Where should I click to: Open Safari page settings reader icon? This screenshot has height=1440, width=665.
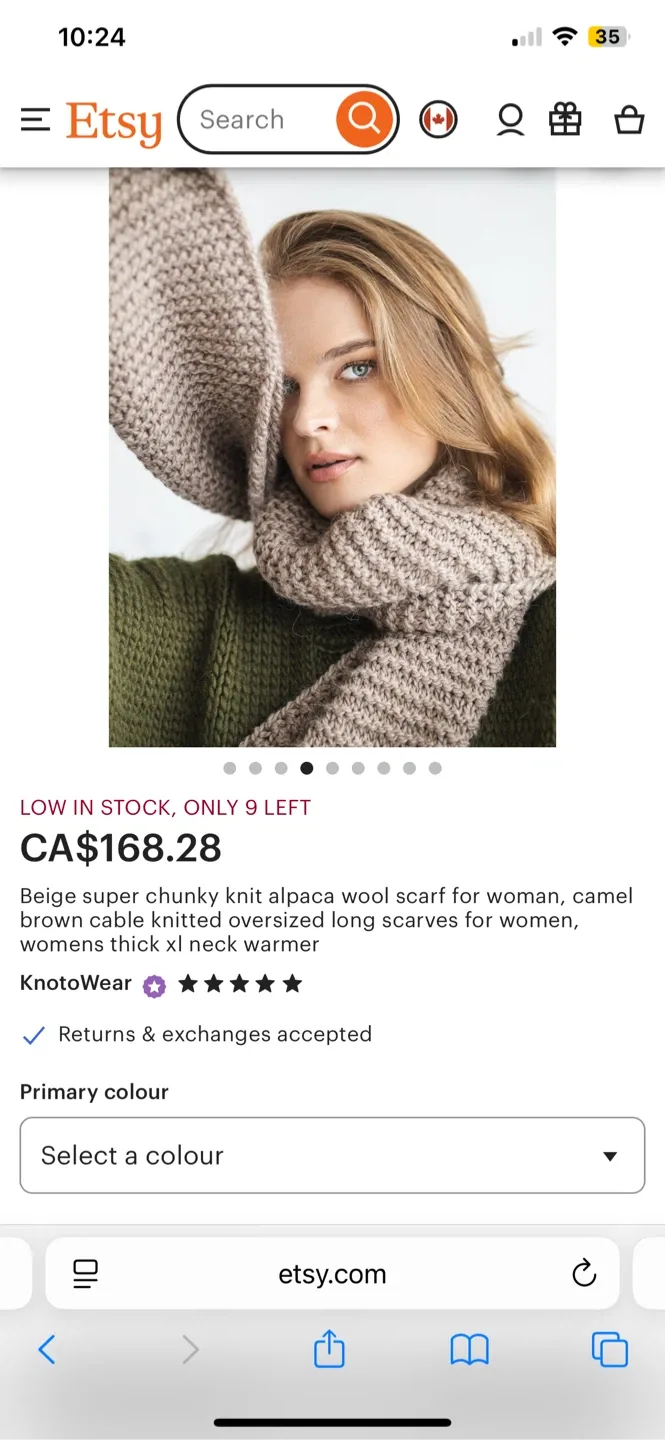click(86, 1274)
